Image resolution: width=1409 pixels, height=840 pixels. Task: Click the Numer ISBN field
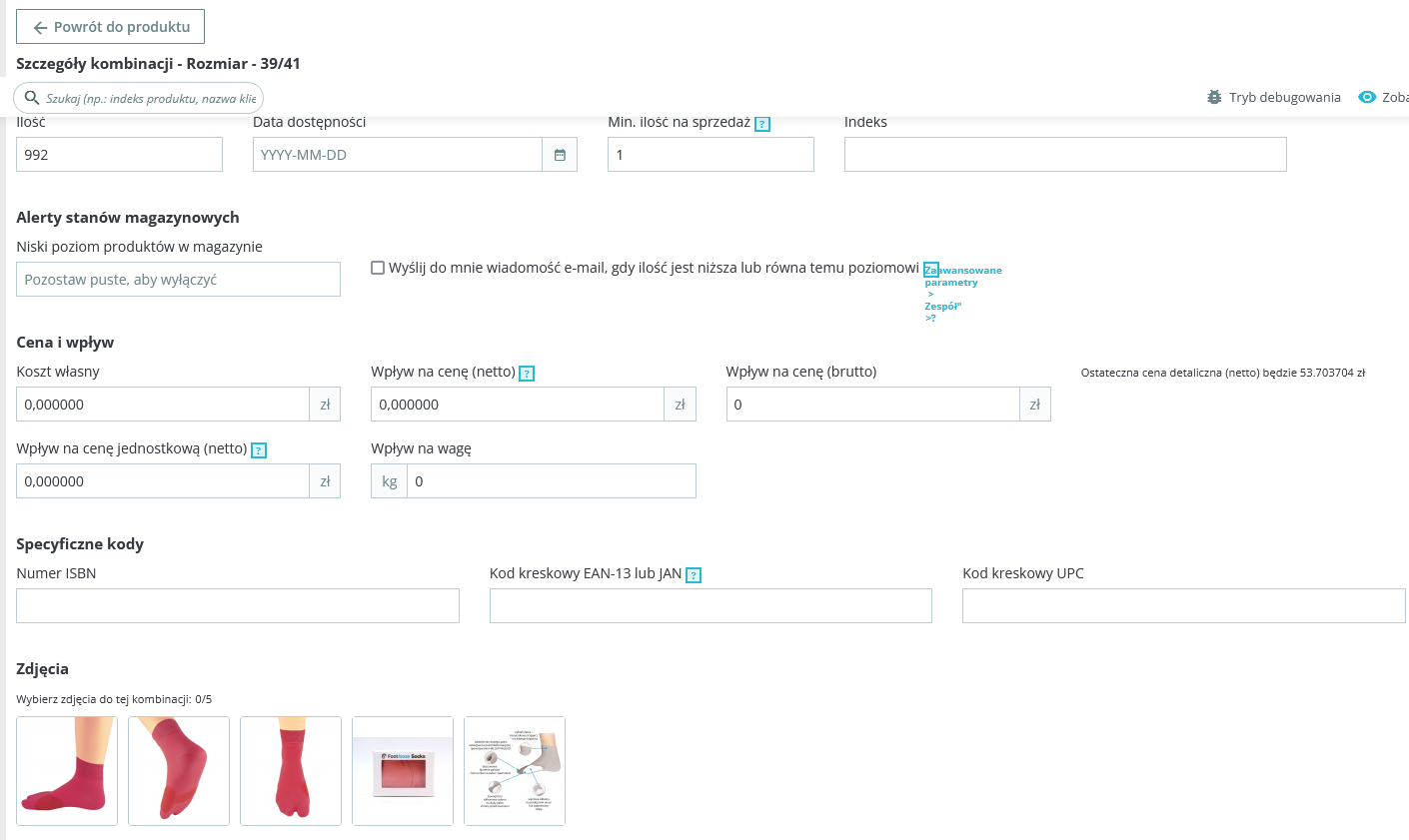pos(238,606)
